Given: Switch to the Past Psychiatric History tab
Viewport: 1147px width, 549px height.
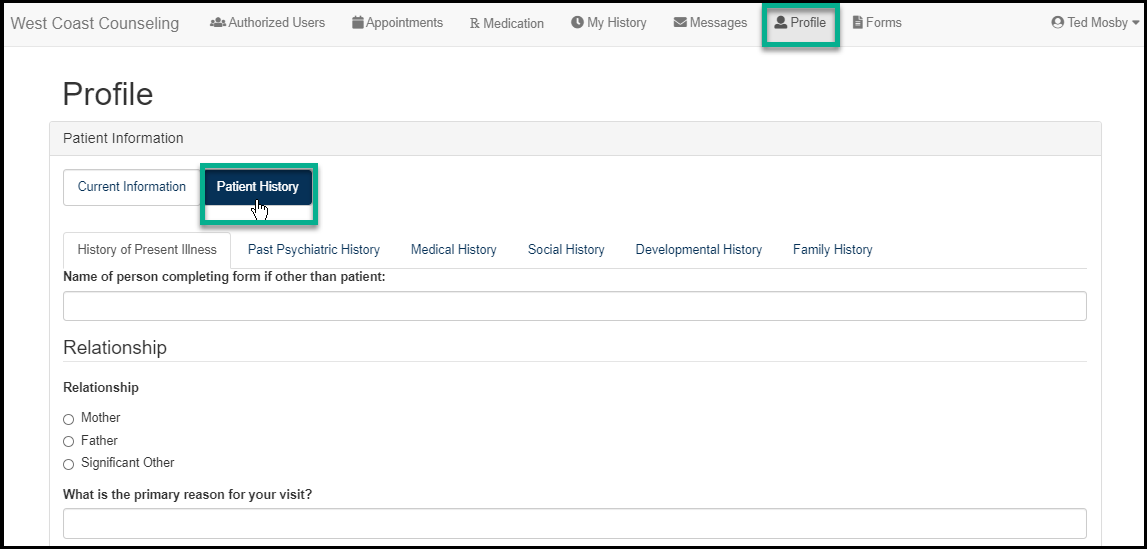Looking at the screenshot, I should tap(313, 250).
